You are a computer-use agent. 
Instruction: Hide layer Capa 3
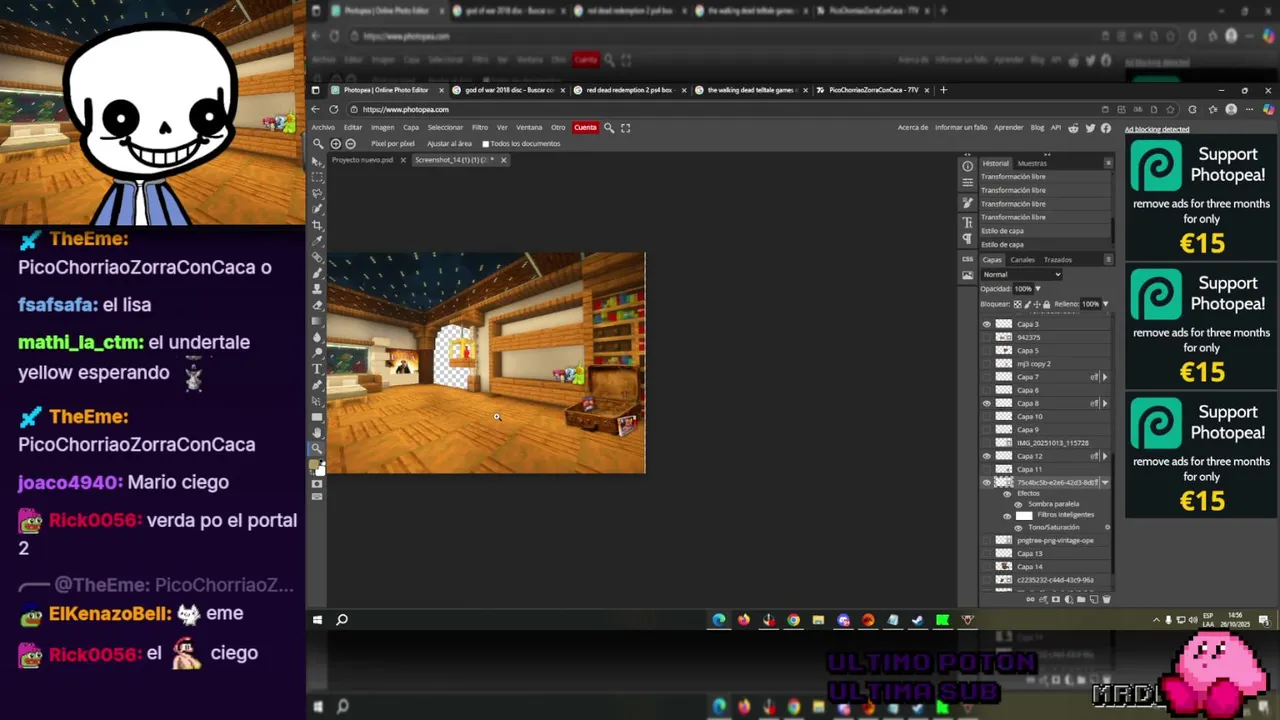point(987,324)
